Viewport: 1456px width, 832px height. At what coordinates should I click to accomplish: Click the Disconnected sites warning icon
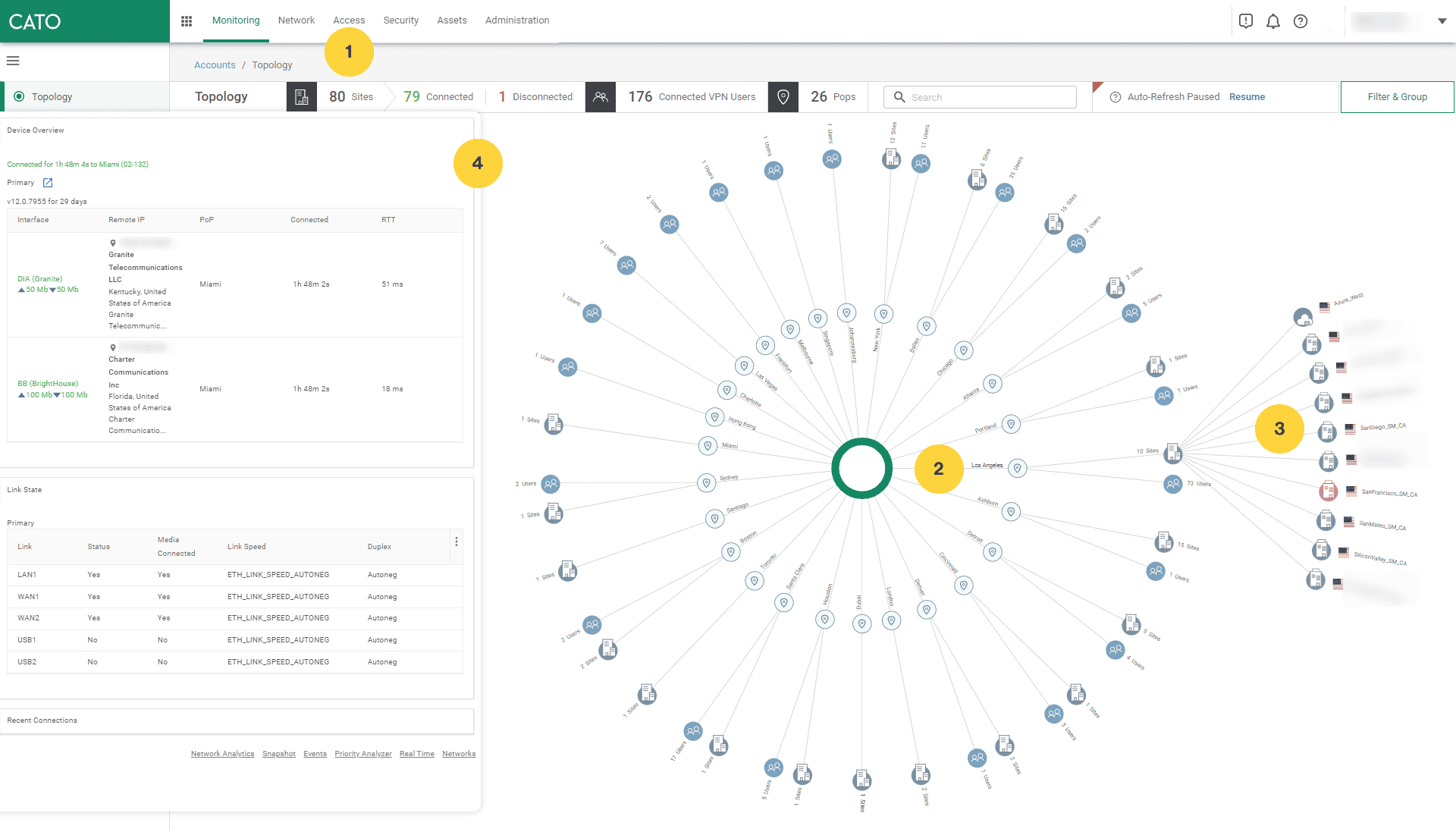click(x=502, y=97)
